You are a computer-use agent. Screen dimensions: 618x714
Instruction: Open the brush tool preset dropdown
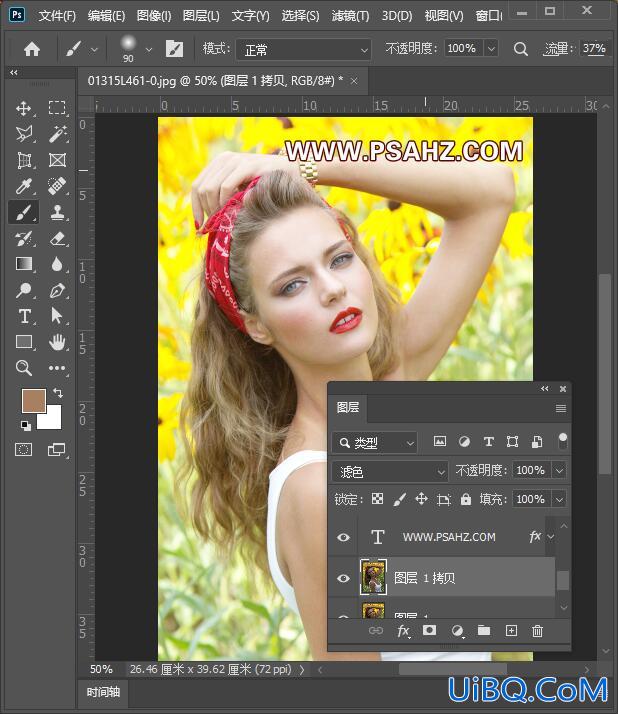[x=94, y=49]
